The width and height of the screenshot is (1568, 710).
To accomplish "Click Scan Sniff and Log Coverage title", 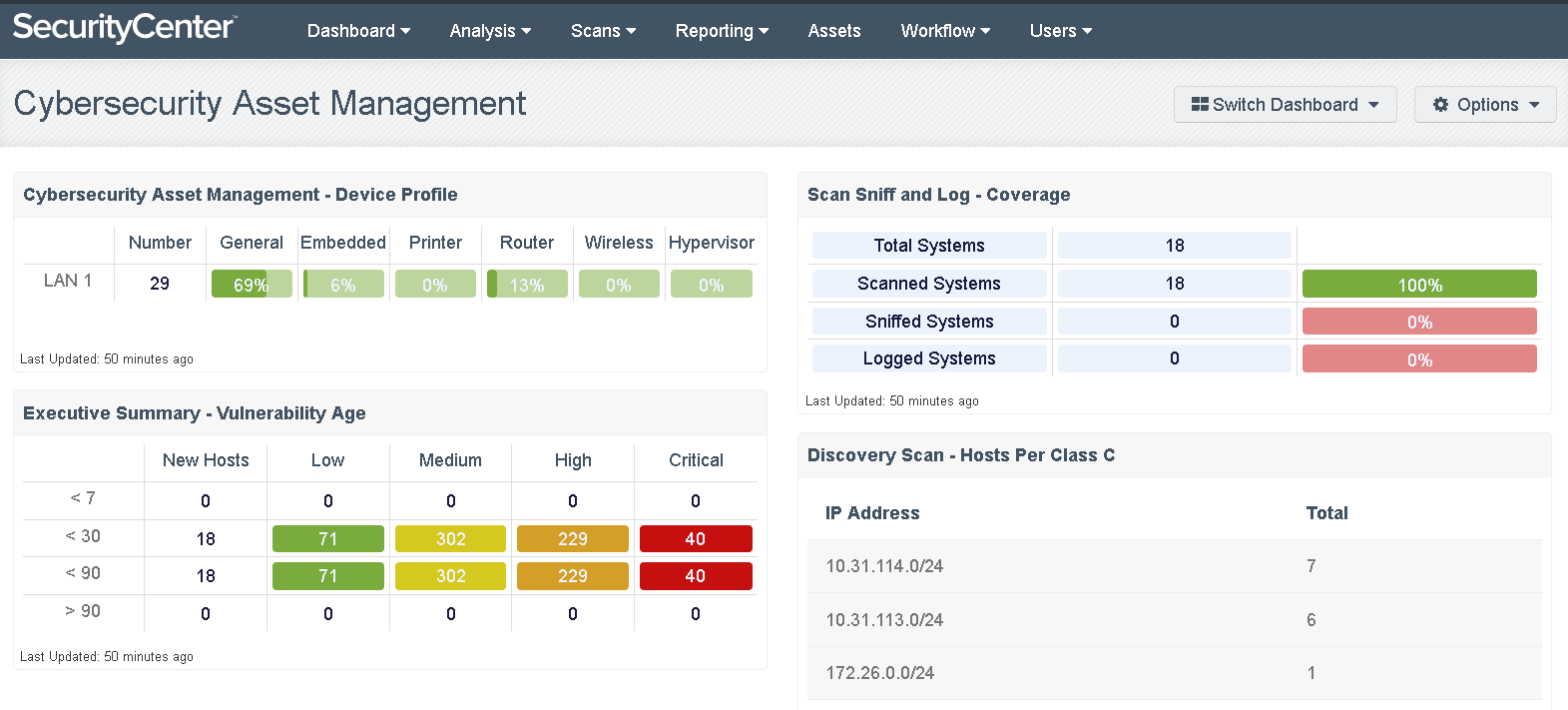I will [939, 195].
